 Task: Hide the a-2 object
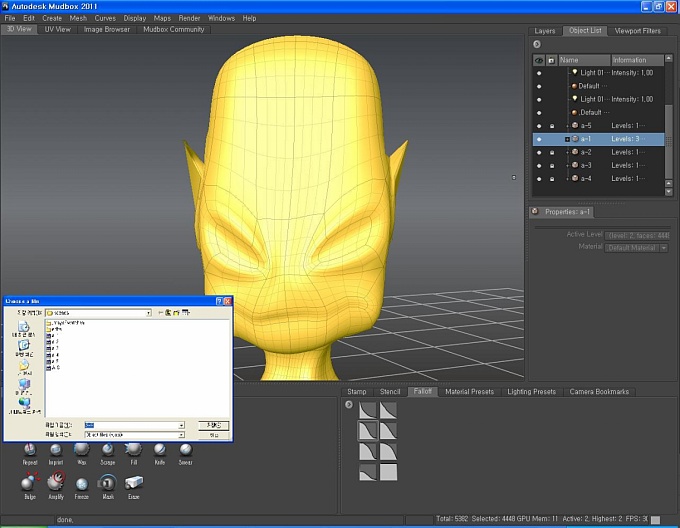(539, 152)
